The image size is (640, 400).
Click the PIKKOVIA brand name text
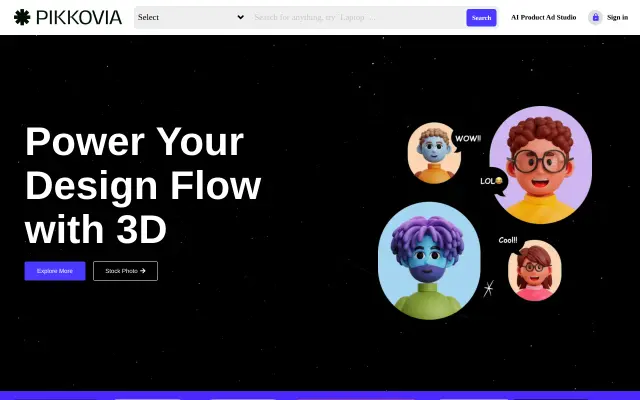coord(79,17)
